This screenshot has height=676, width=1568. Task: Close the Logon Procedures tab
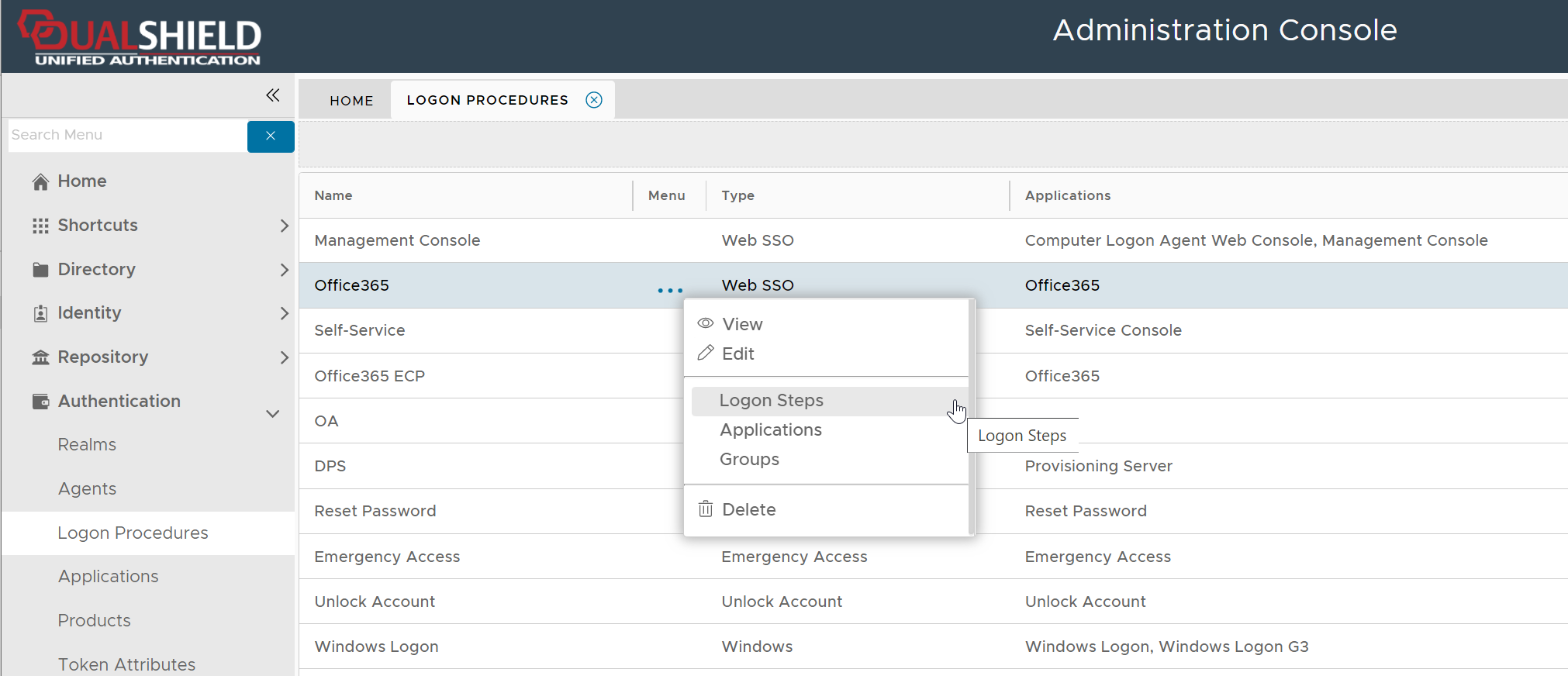pos(594,100)
